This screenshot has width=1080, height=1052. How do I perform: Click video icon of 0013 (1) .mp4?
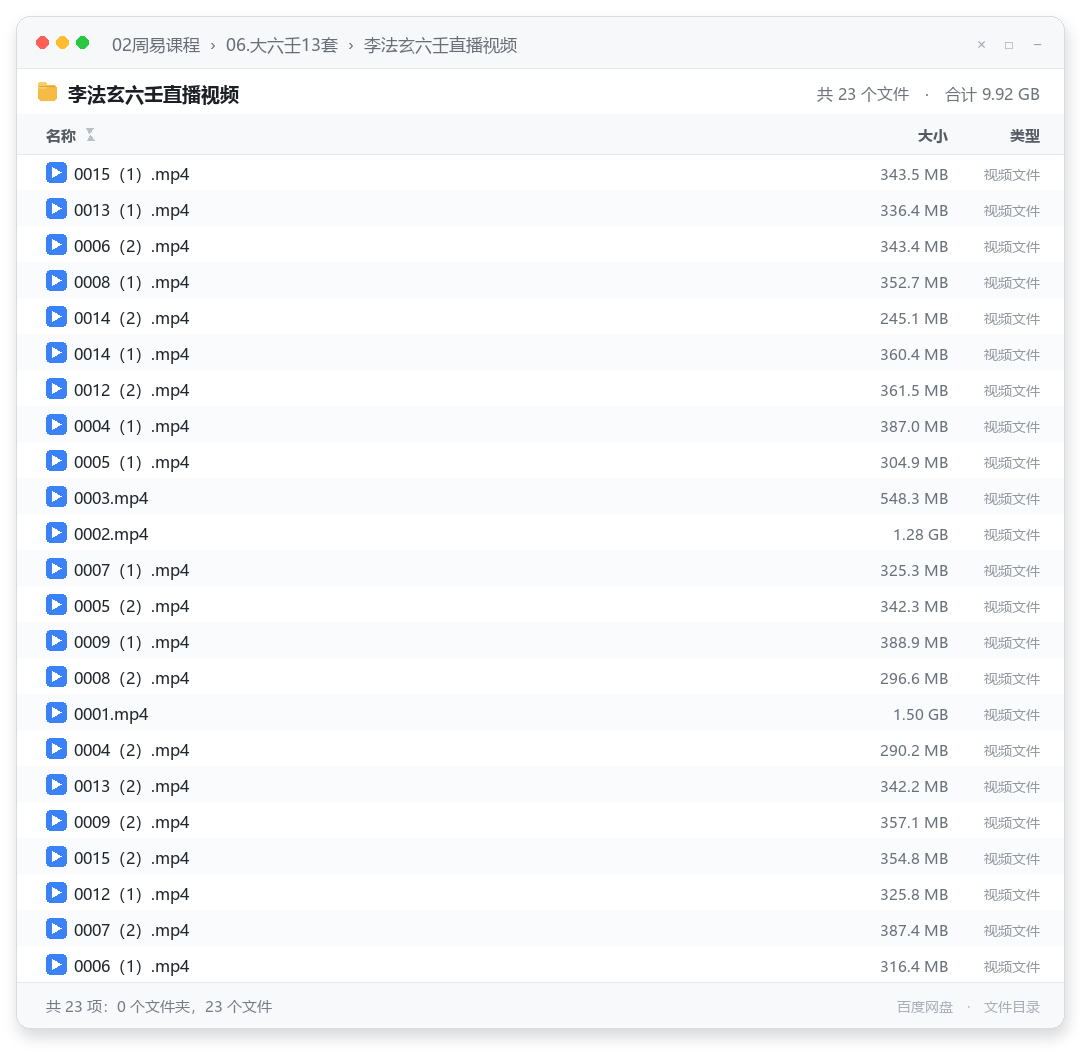56,209
